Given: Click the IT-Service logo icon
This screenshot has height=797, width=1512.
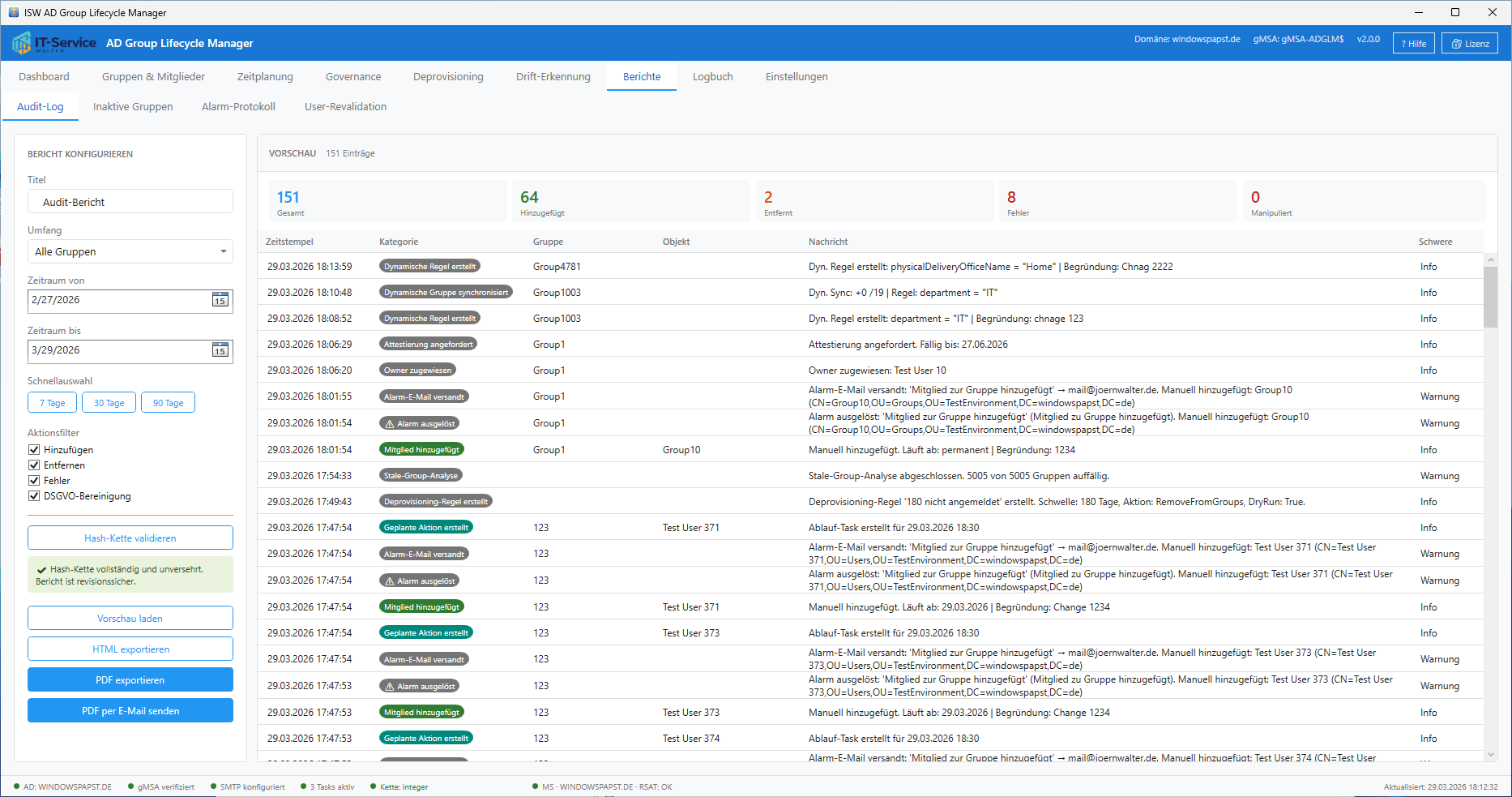Looking at the screenshot, I should pyautogui.click(x=22, y=43).
